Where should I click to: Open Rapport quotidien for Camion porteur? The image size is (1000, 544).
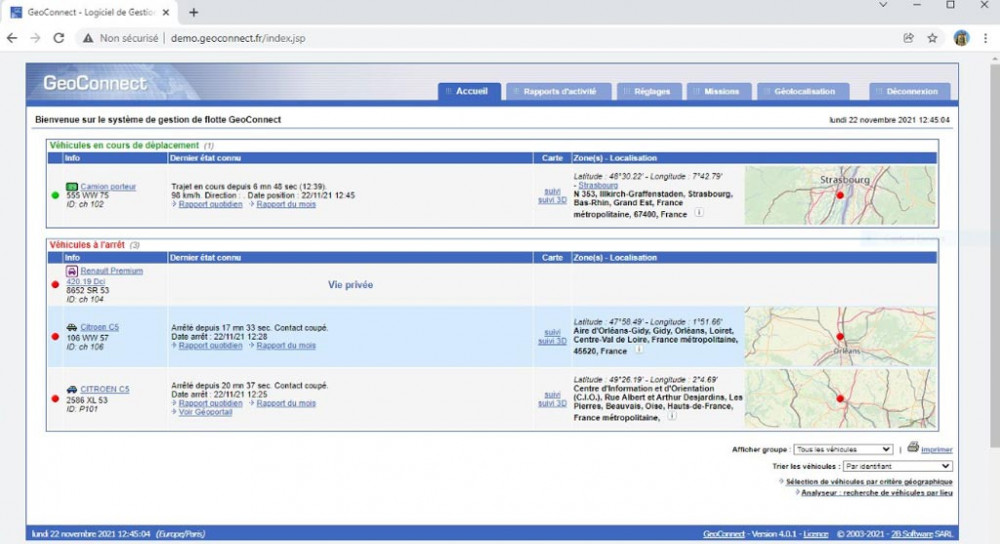tap(210, 204)
